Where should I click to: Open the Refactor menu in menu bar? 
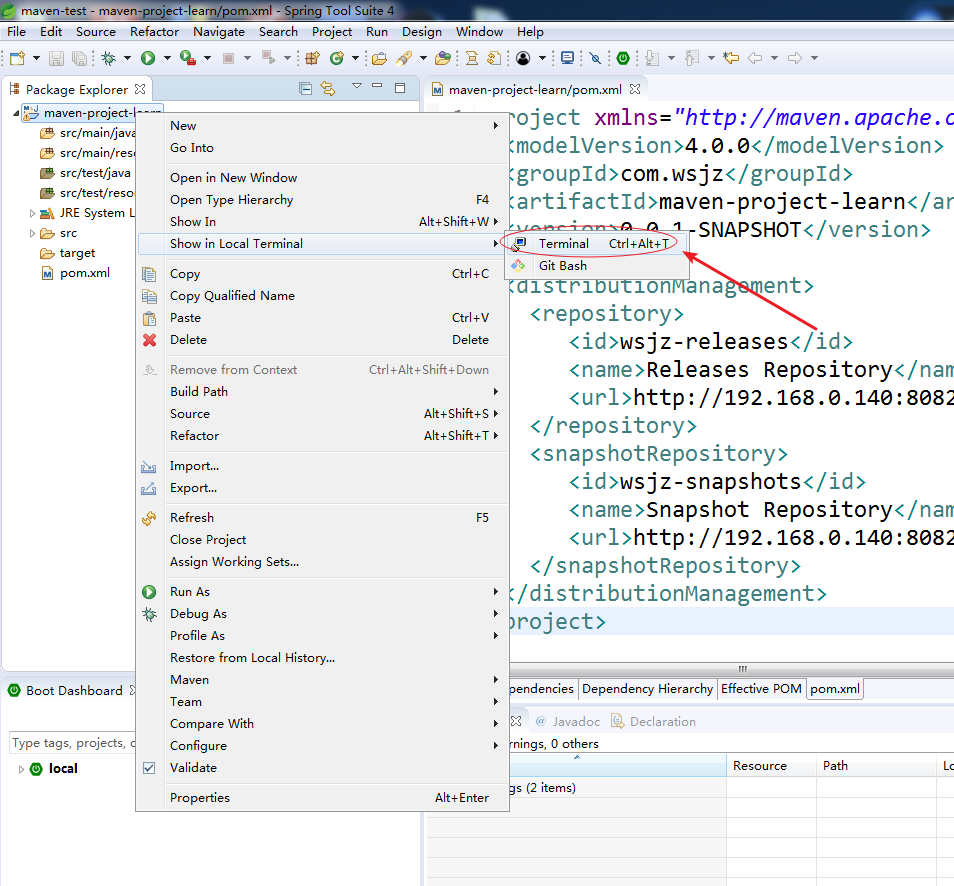pos(154,32)
